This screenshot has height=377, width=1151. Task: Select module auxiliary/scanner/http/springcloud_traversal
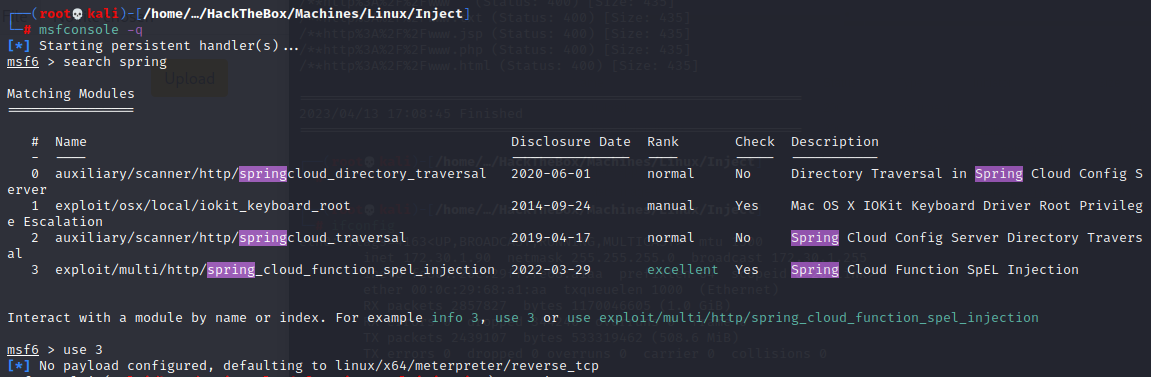[x=230, y=238]
